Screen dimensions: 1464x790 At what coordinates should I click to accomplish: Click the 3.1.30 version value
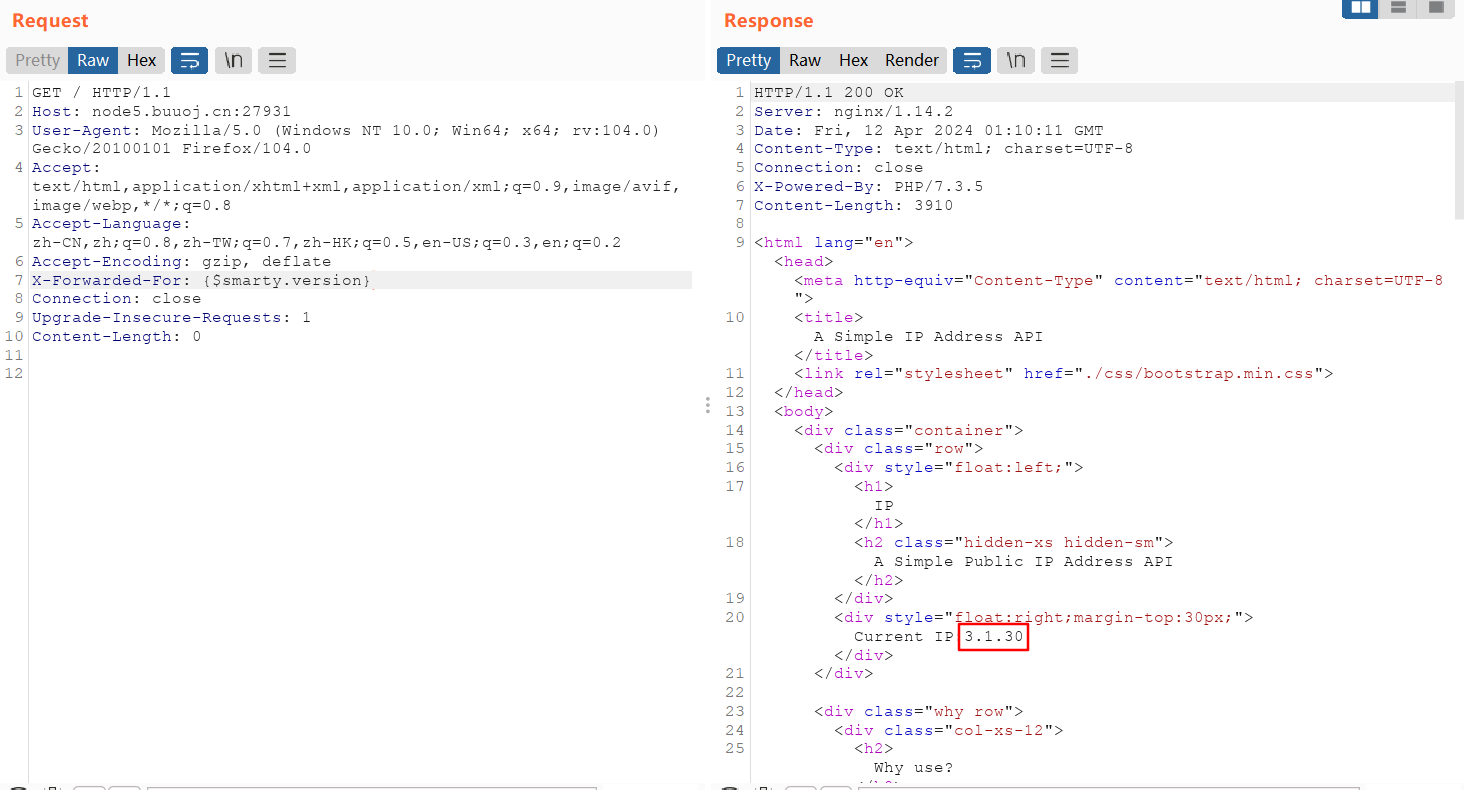(993, 636)
